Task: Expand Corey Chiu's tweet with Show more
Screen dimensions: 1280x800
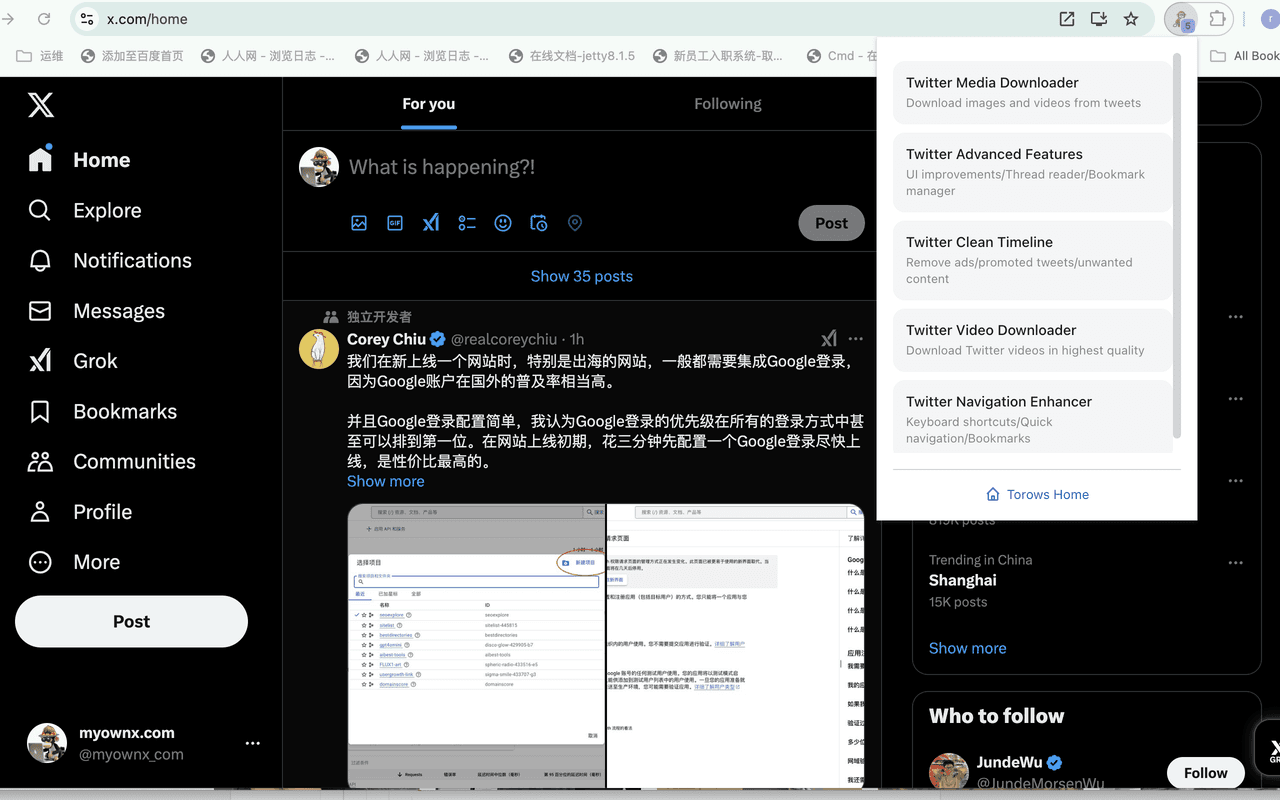Action: point(385,481)
